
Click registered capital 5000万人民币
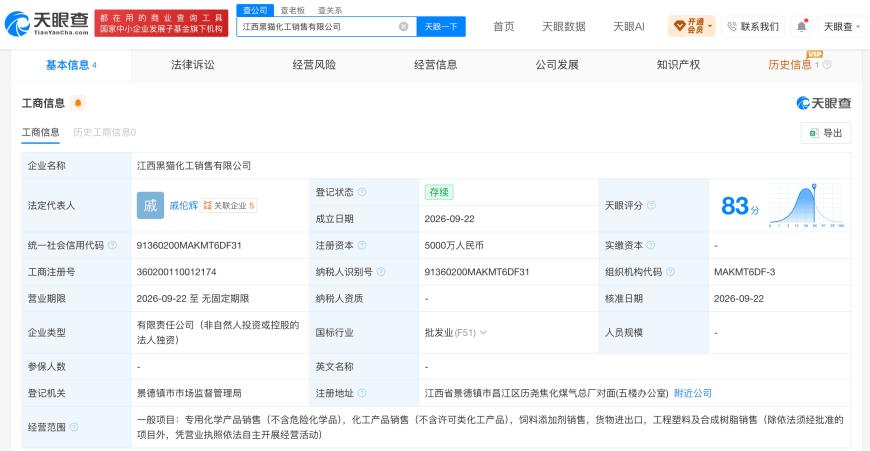[x=454, y=245]
